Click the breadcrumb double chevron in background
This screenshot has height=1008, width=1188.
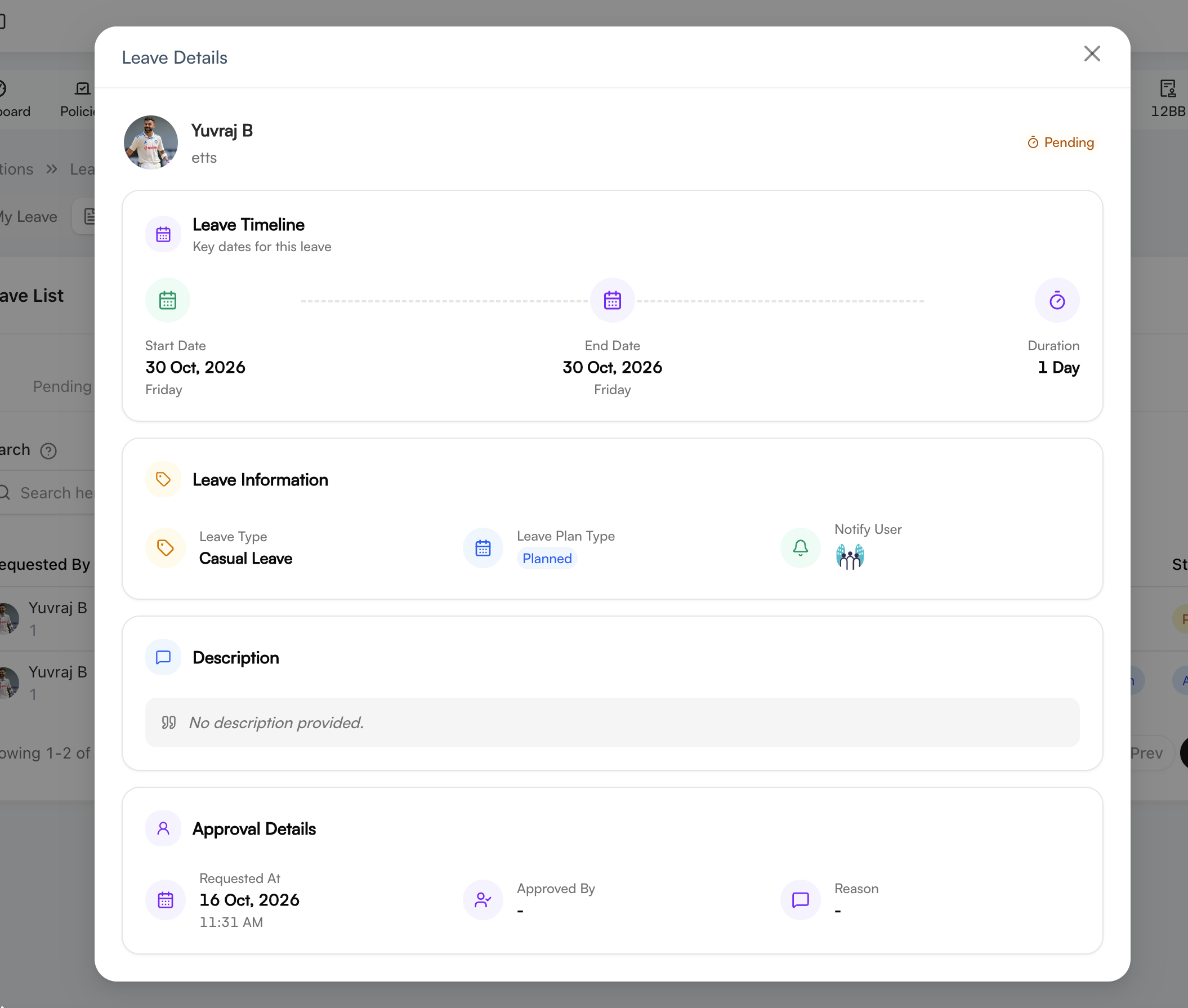(x=52, y=169)
